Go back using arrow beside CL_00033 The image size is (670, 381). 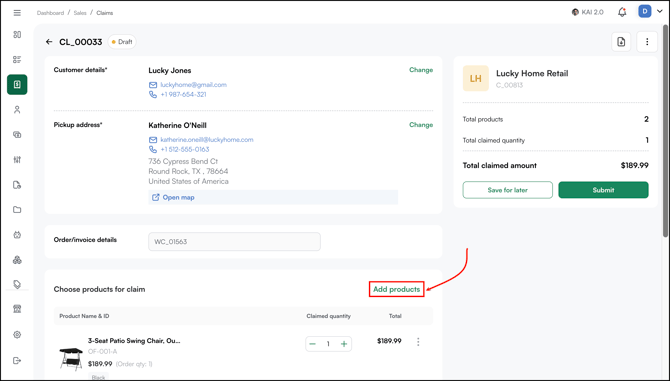click(x=49, y=42)
